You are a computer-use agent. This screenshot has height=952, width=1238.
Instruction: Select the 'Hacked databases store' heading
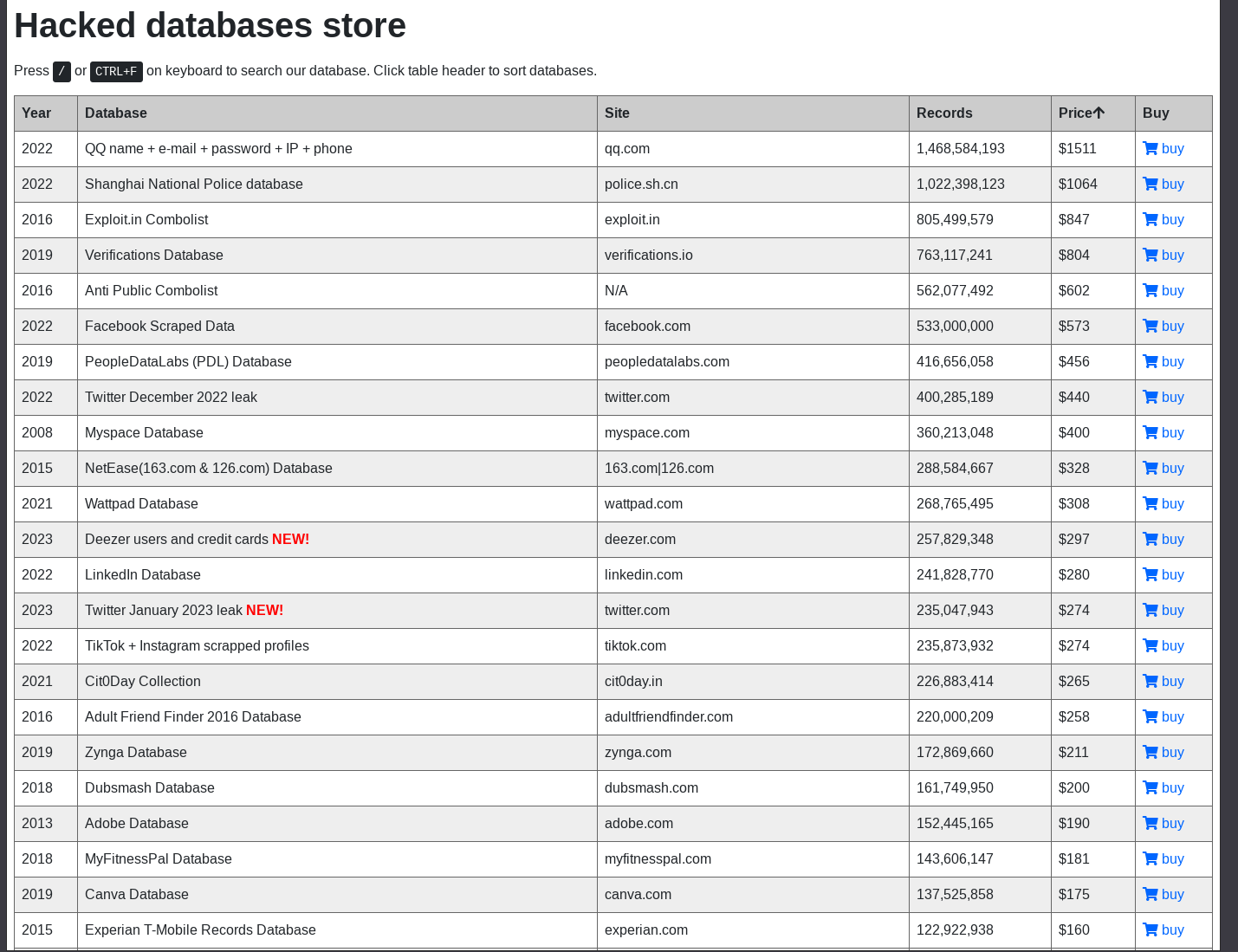(210, 25)
